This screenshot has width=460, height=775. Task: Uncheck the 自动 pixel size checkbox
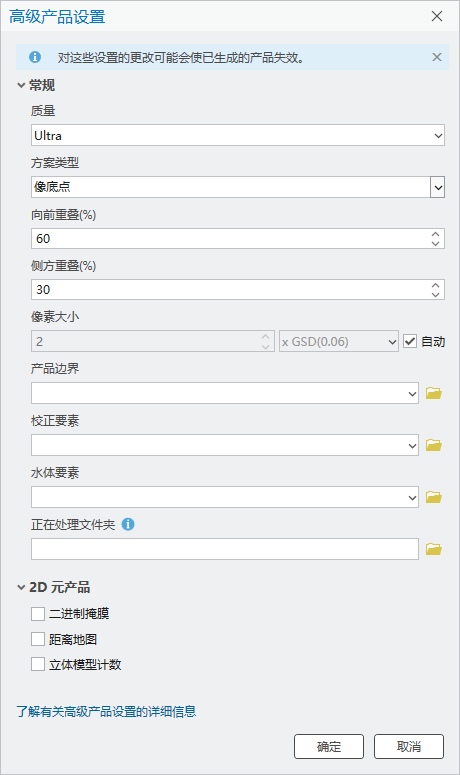(x=410, y=341)
